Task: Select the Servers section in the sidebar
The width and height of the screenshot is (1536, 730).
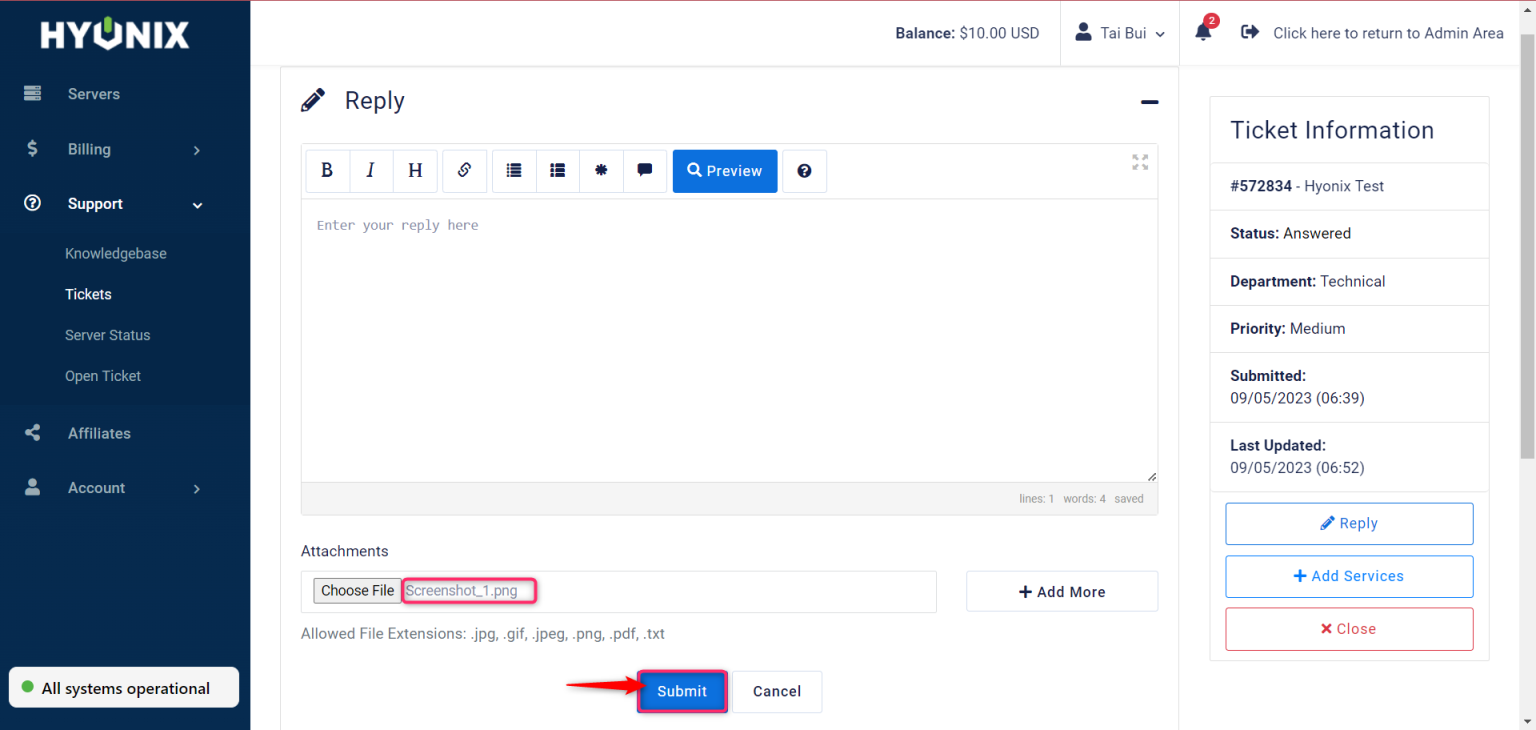Action: click(x=93, y=93)
